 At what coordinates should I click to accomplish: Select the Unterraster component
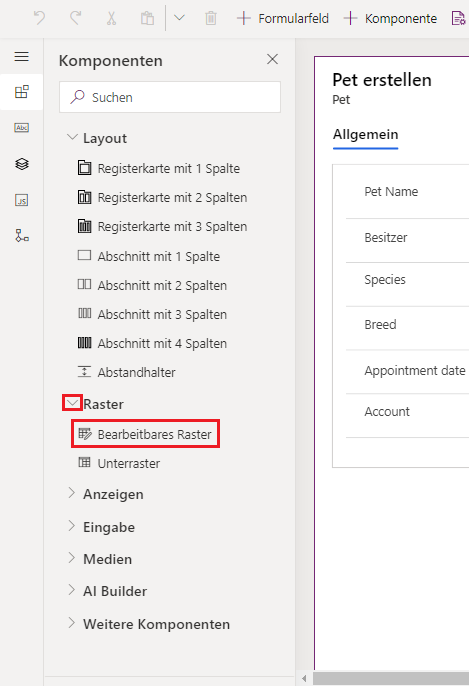click(x=119, y=463)
